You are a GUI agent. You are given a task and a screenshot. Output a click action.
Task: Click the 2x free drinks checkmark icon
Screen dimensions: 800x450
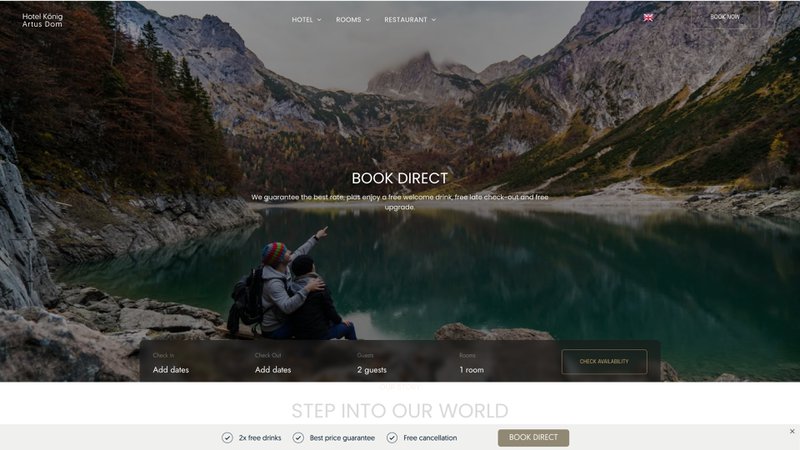point(227,438)
